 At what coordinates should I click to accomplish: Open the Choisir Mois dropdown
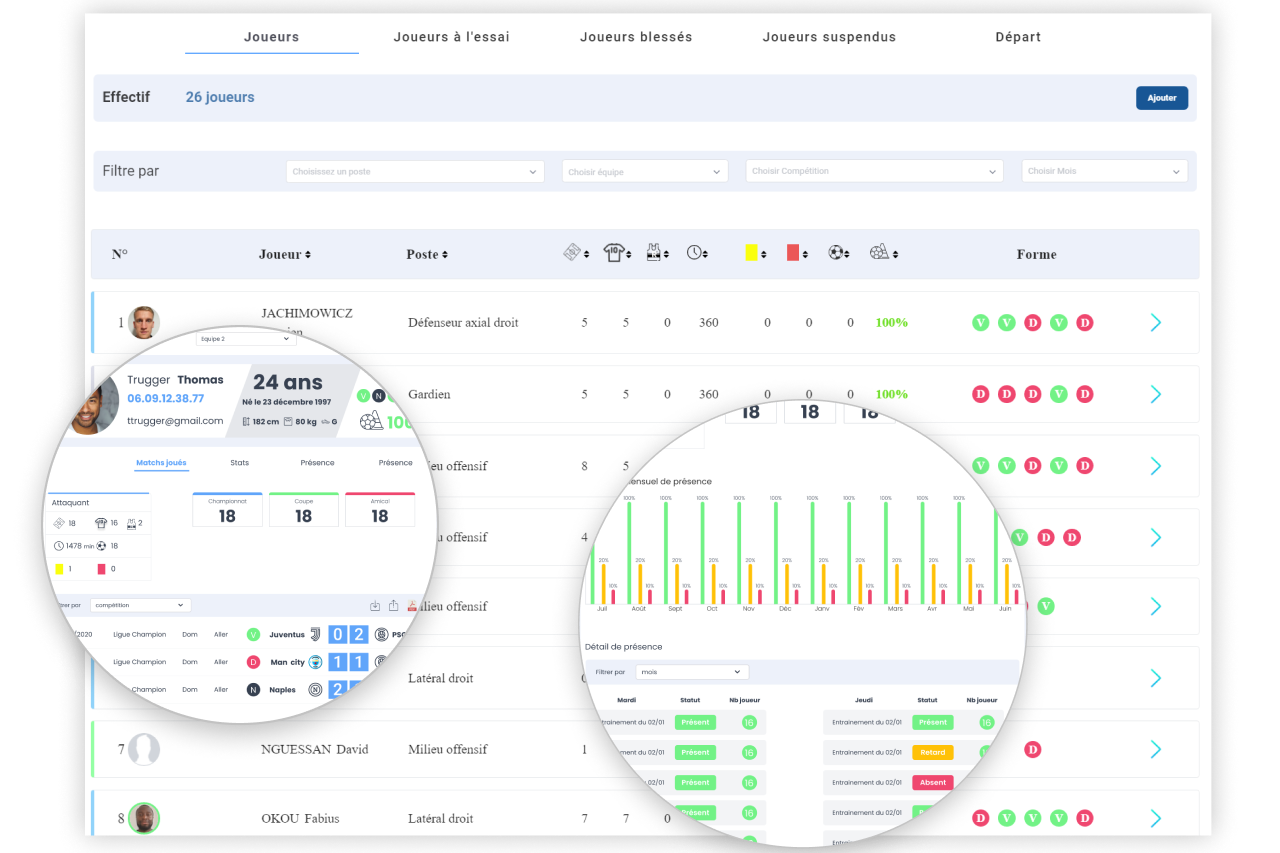(x=1105, y=171)
